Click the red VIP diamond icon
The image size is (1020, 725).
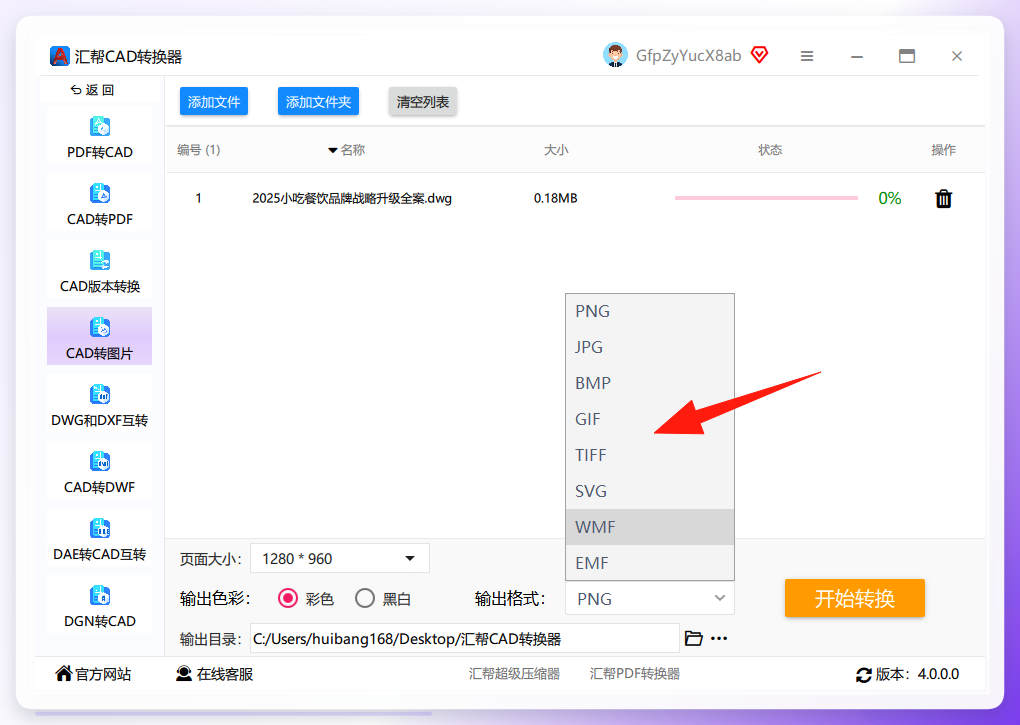pos(759,55)
